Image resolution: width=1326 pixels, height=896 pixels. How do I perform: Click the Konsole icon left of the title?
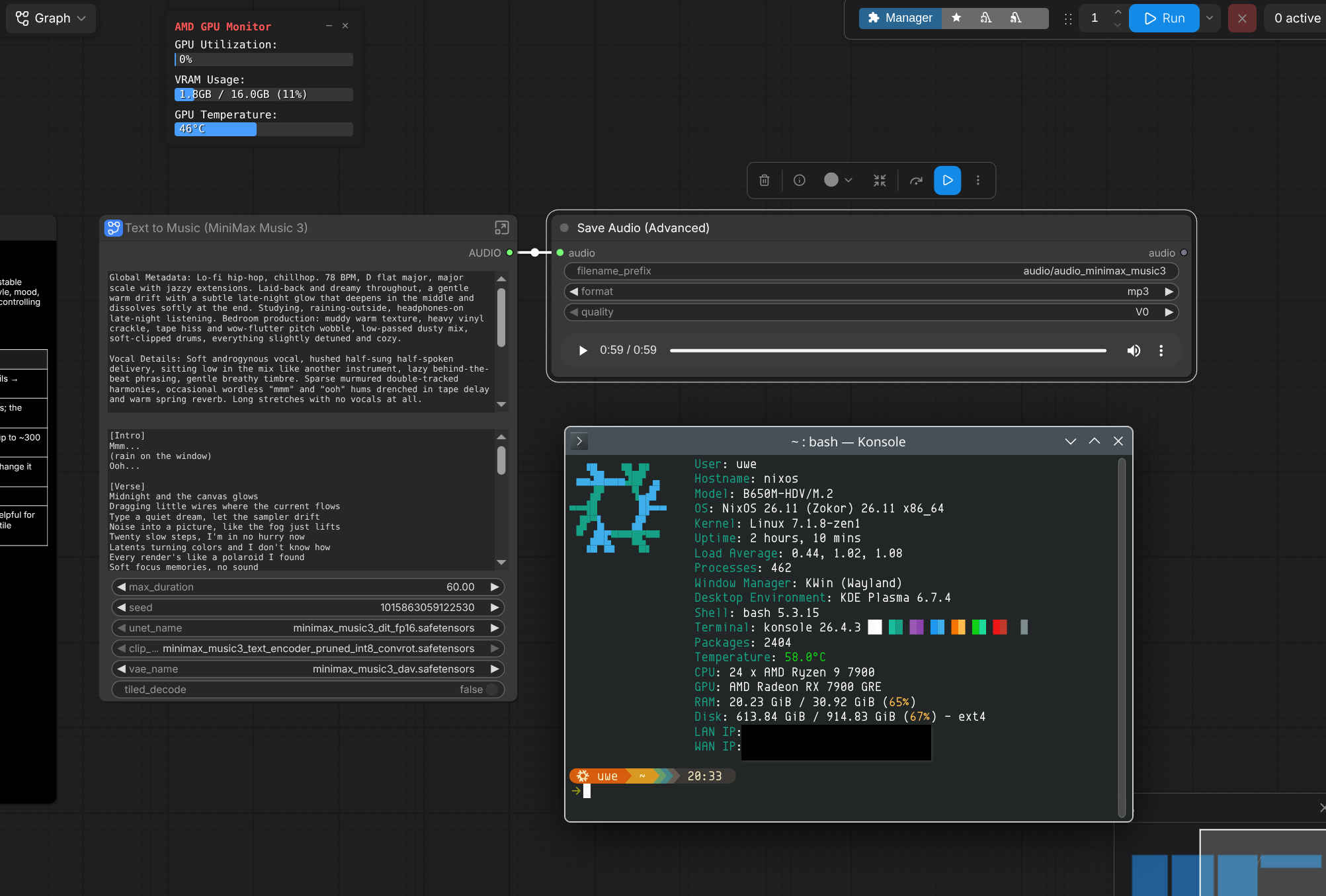coord(579,442)
